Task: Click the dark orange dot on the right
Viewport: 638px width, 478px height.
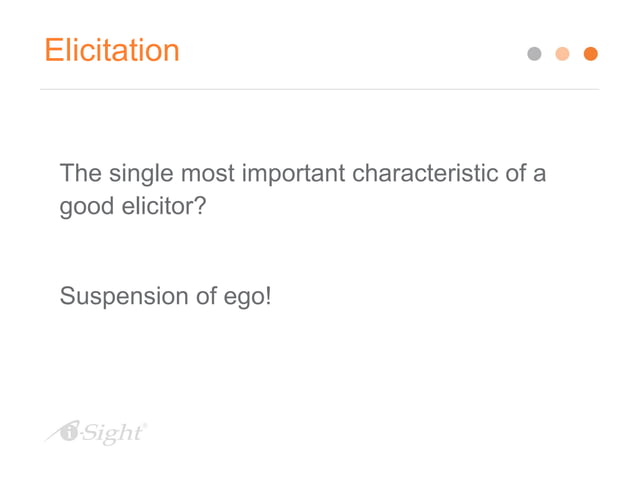Action: 590,54
